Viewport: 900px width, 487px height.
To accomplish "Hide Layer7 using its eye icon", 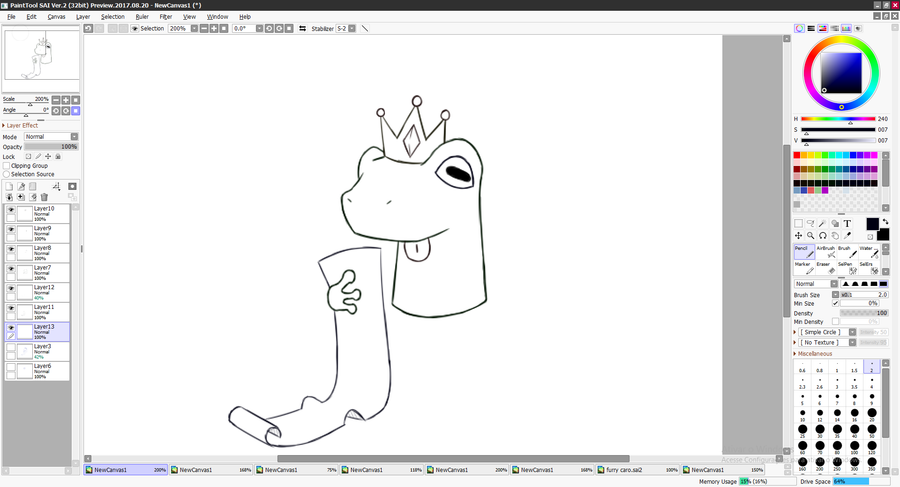I will 11,269.
